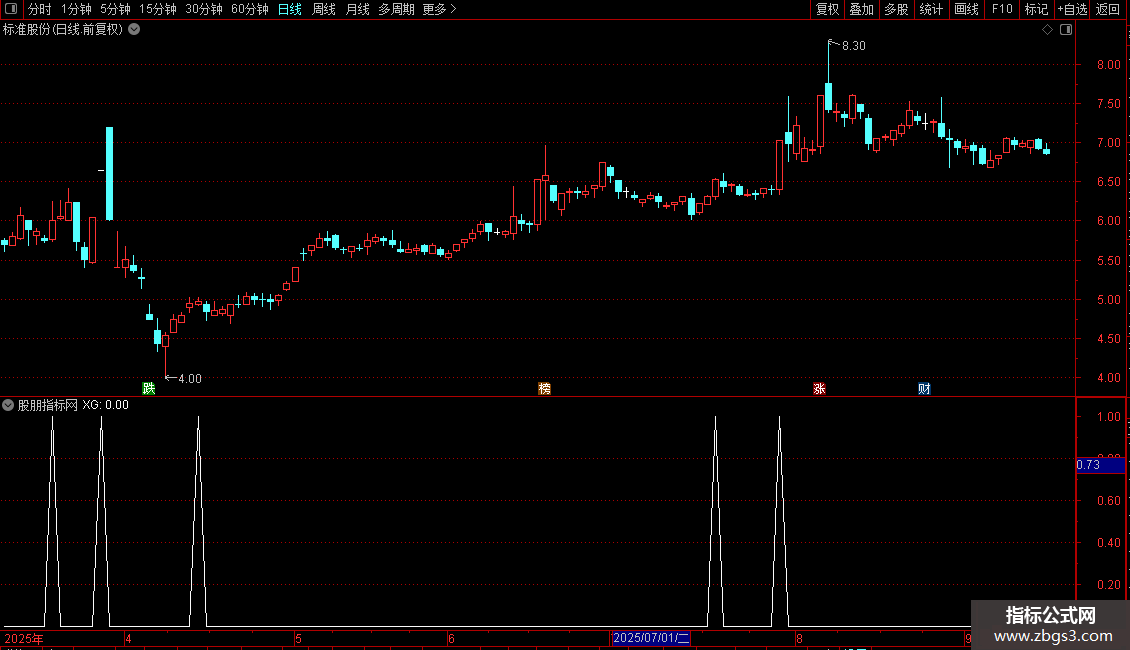
Task: Click the red 涨 event marker
Action: 819,388
